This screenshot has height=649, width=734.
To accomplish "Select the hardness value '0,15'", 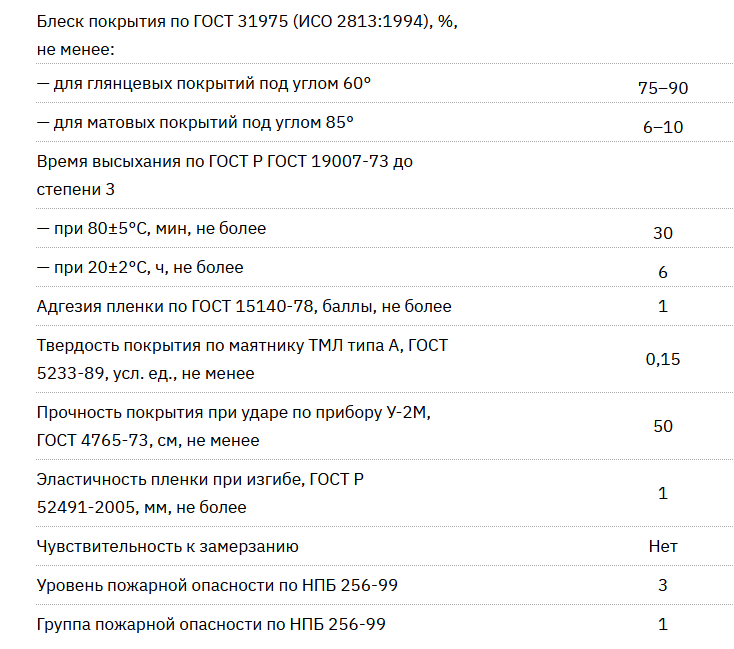I will coord(663,359).
